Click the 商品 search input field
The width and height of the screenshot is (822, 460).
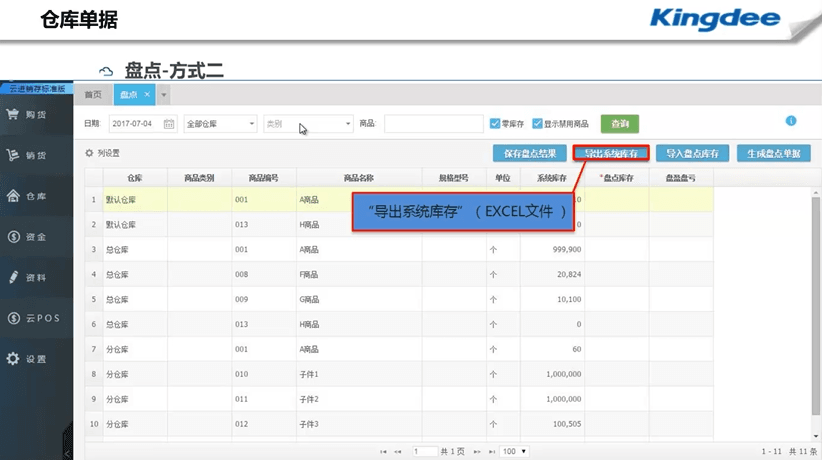[434, 124]
